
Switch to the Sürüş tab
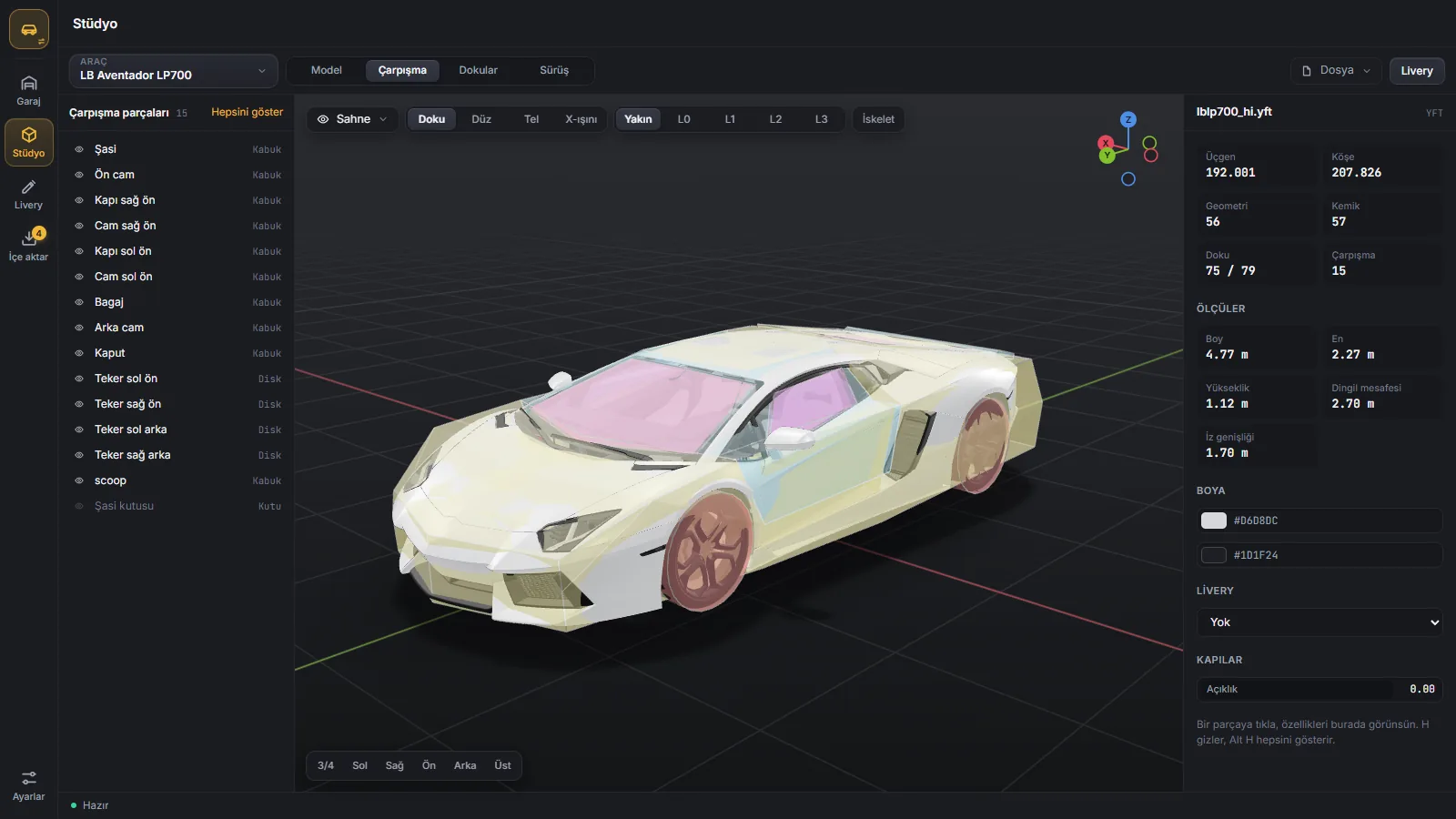pos(554,70)
